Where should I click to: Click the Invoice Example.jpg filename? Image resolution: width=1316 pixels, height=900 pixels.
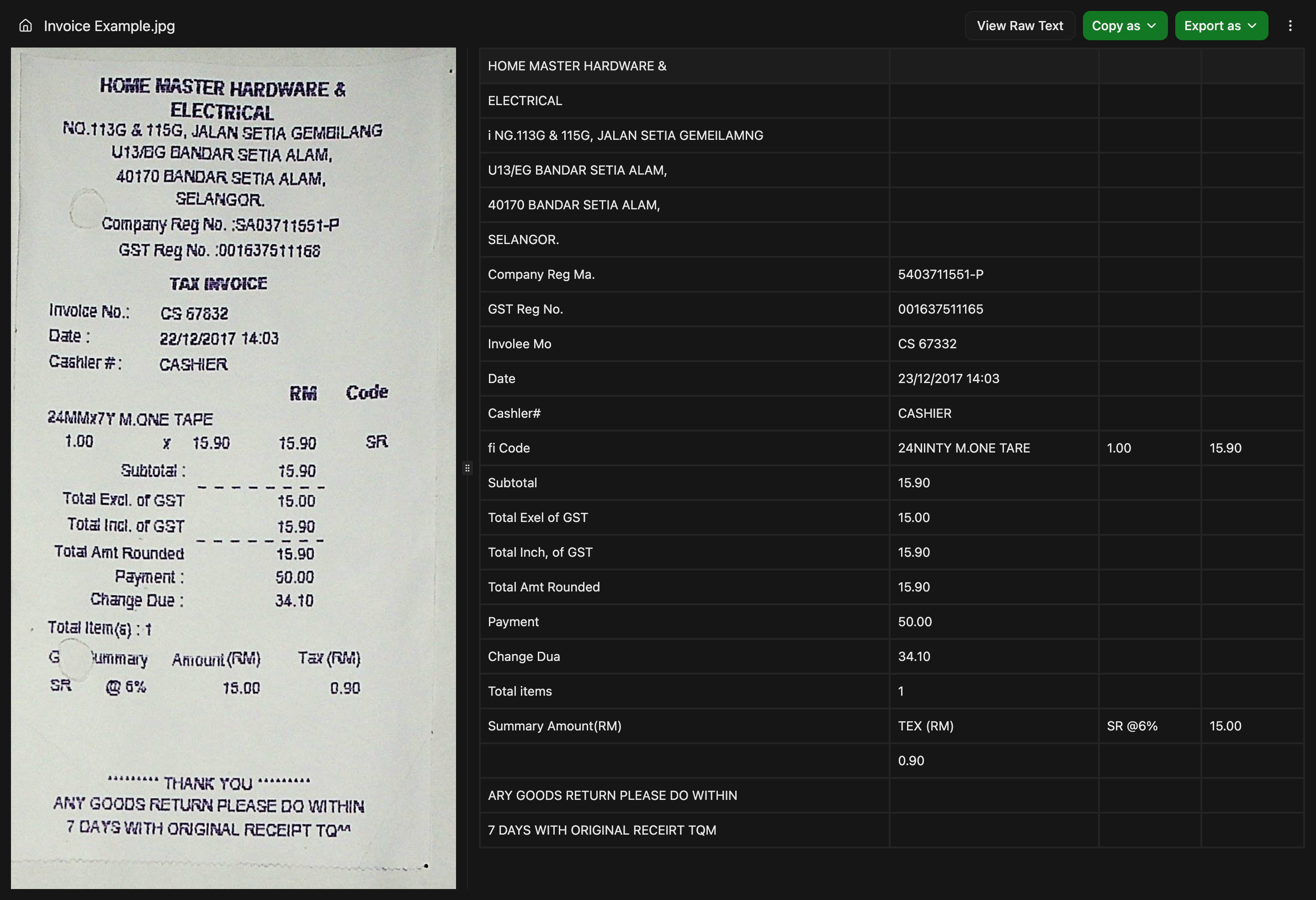pyautogui.click(x=109, y=26)
